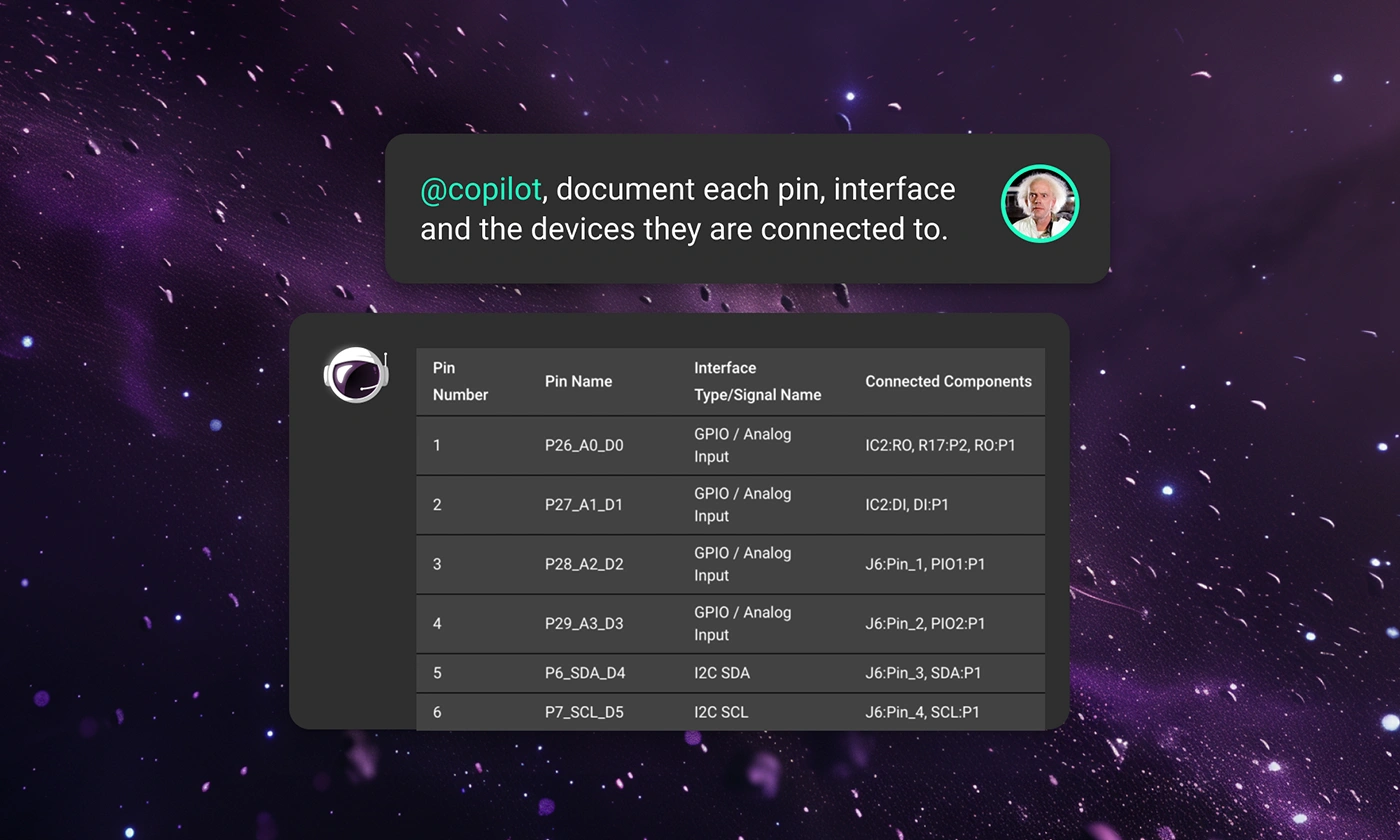
Task: Click the astronaut helmet copilot avatar
Action: point(356,375)
